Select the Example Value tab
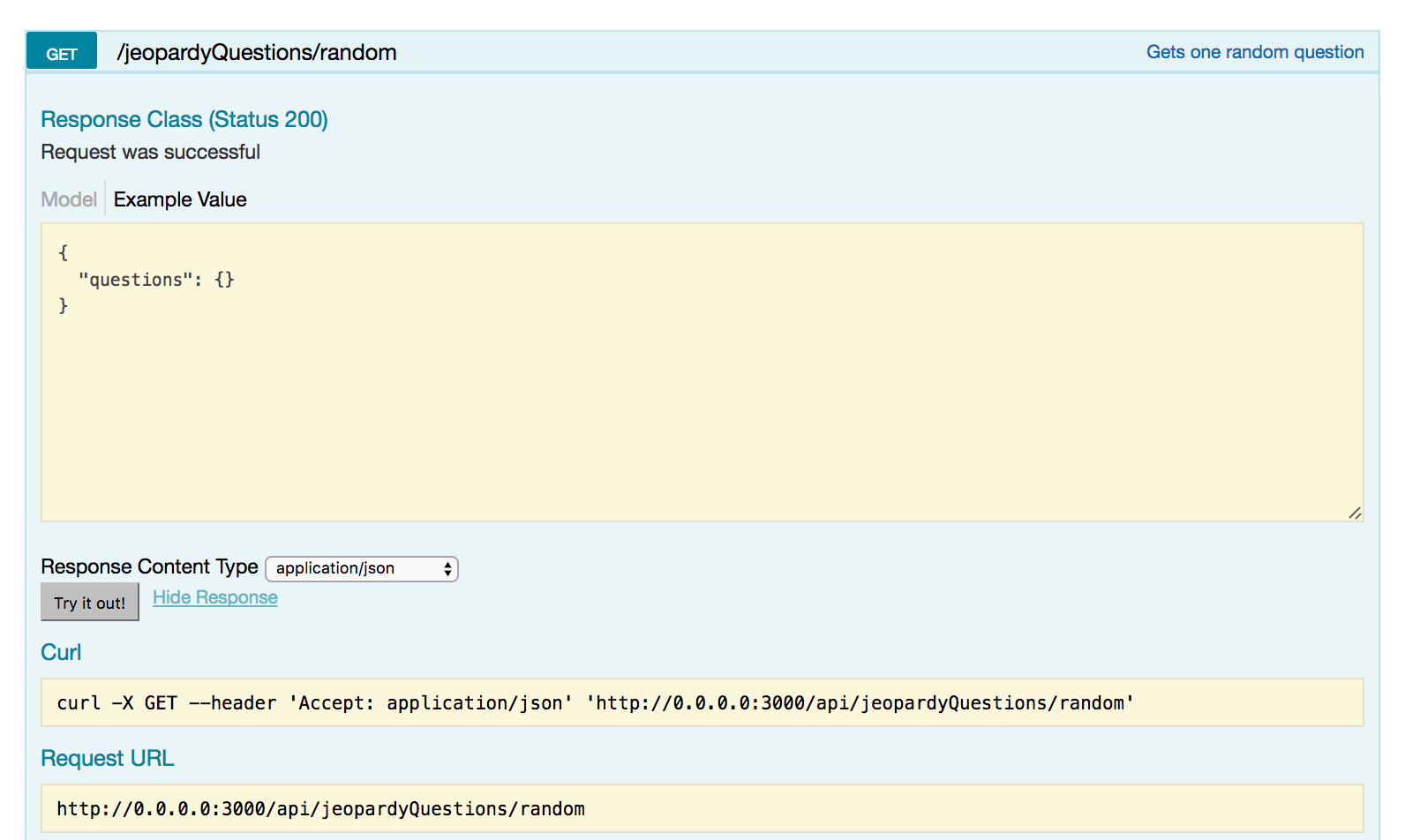This screenshot has height=840, width=1405. click(x=180, y=199)
